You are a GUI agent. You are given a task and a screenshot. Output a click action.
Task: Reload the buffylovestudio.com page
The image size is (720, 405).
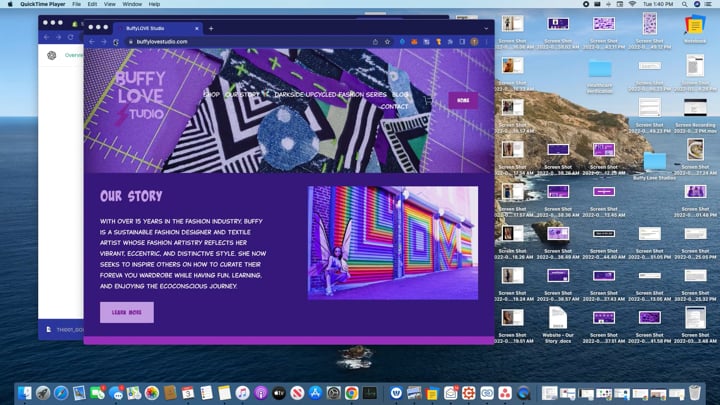pos(116,42)
